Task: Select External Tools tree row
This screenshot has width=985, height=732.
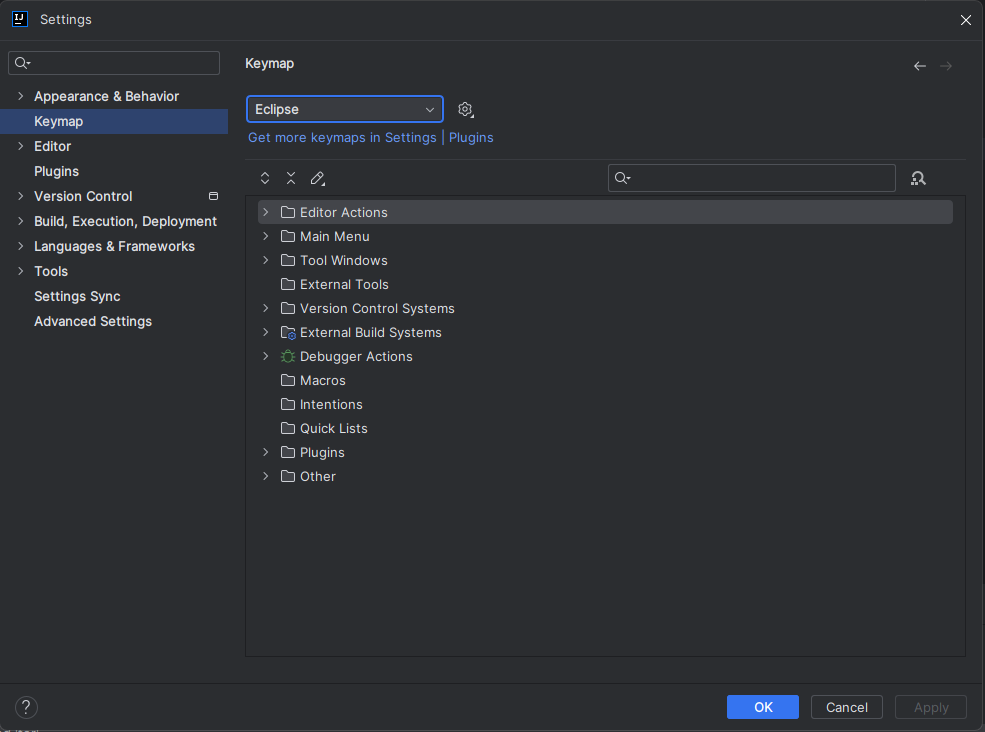Action: pyautogui.click(x=606, y=285)
